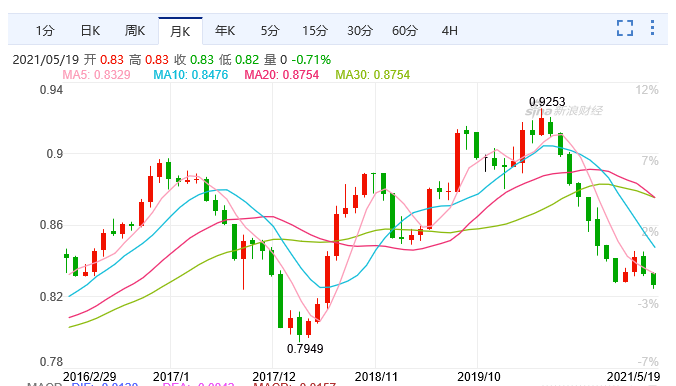The height and width of the screenshot is (386, 676).
Task: Click the fullscreen expand icon
Action: [625, 28]
